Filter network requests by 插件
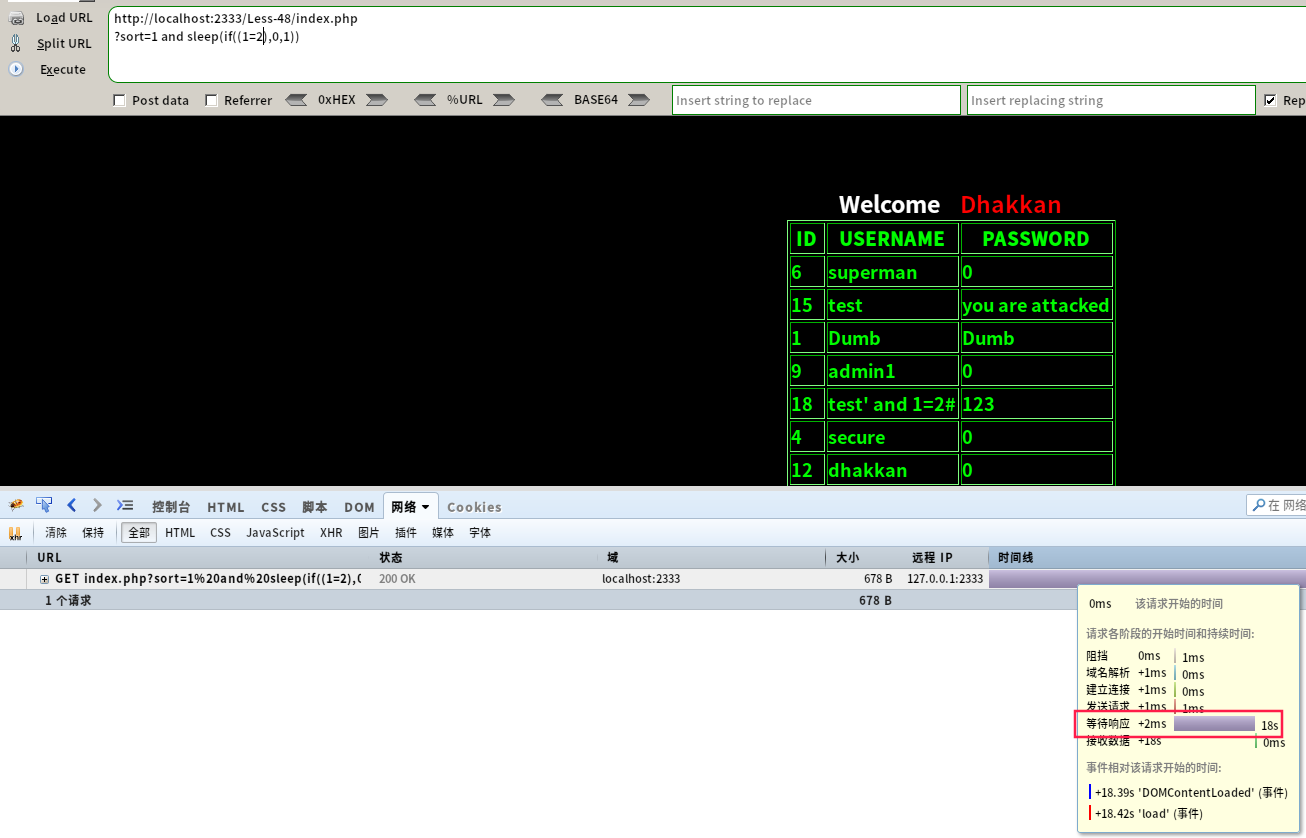Screen dimensions: 1306x838 406,533
